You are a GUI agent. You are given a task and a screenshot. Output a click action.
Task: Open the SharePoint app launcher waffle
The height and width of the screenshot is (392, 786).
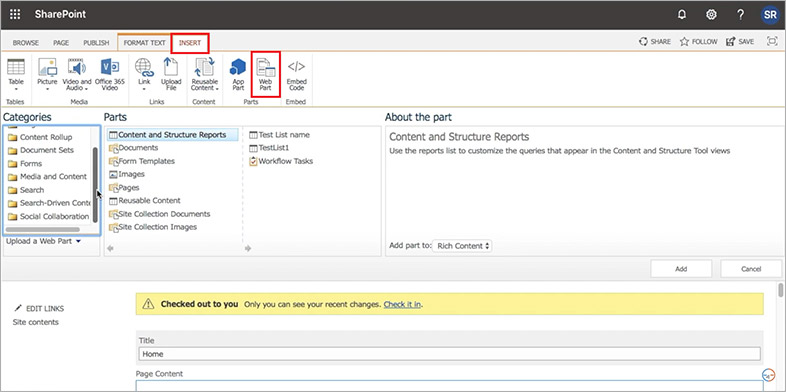click(15, 14)
